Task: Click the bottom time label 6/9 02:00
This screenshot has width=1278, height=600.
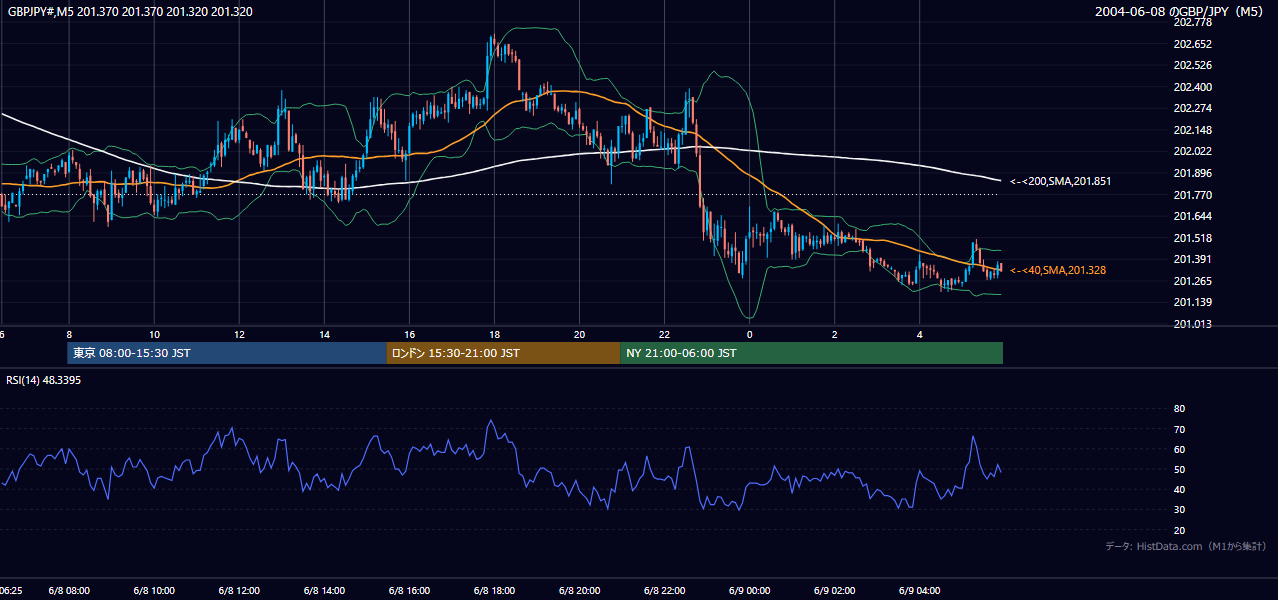Action: [834, 590]
